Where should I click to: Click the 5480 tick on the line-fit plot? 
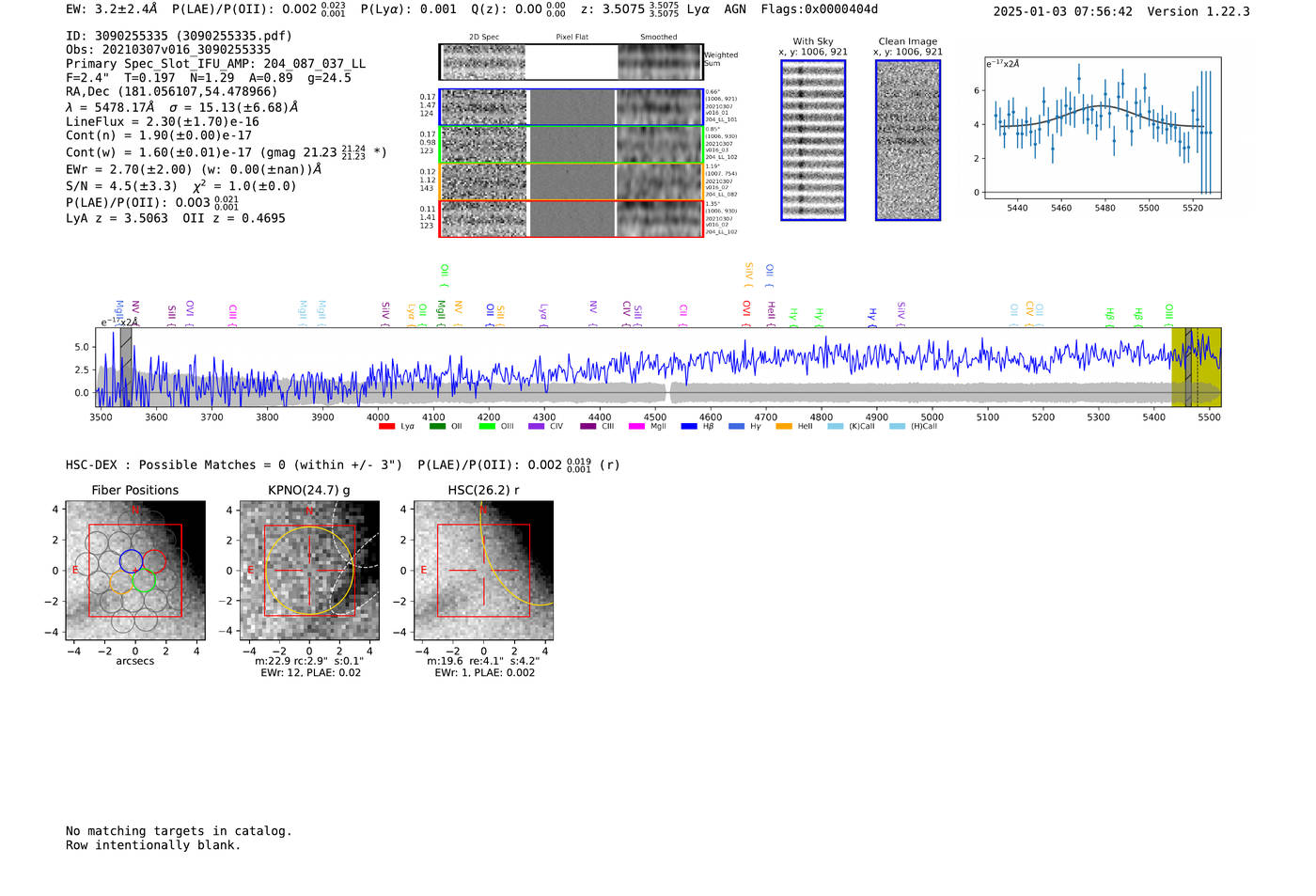(1104, 208)
